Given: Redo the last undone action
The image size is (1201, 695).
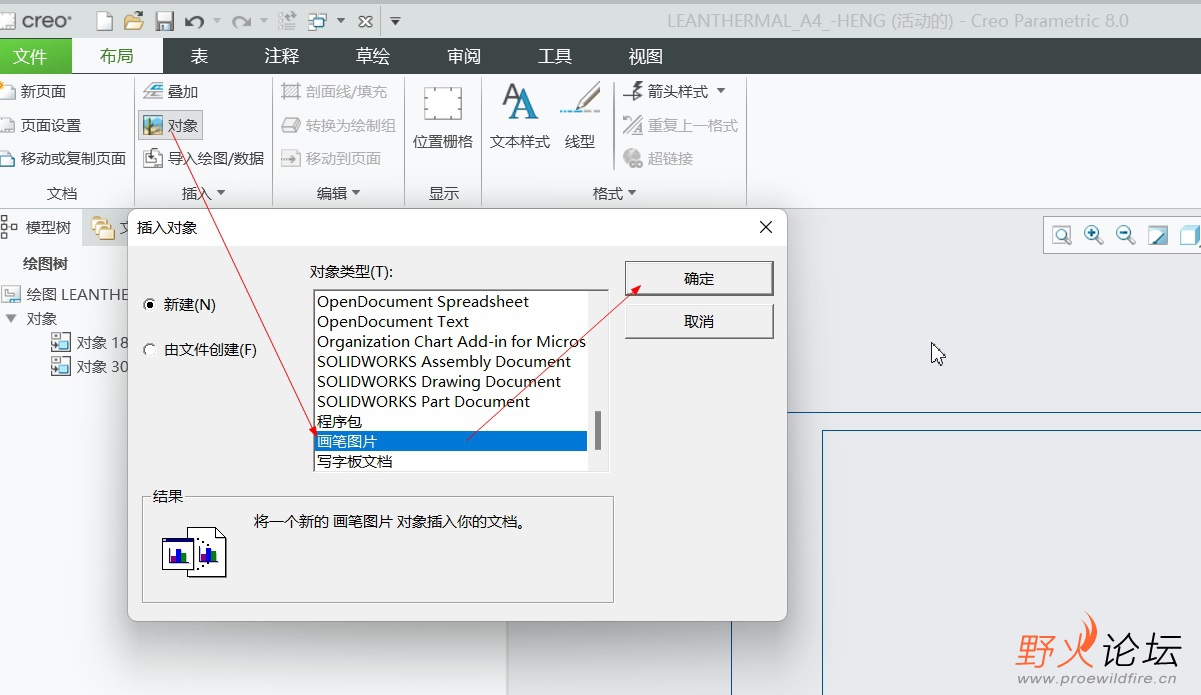Looking at the screenshot, I should 240,20.
